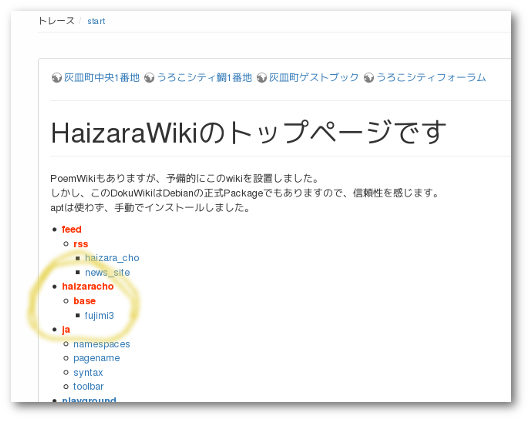
Task: Select the haizaracho namespace
Action: [x=88, y=287]
